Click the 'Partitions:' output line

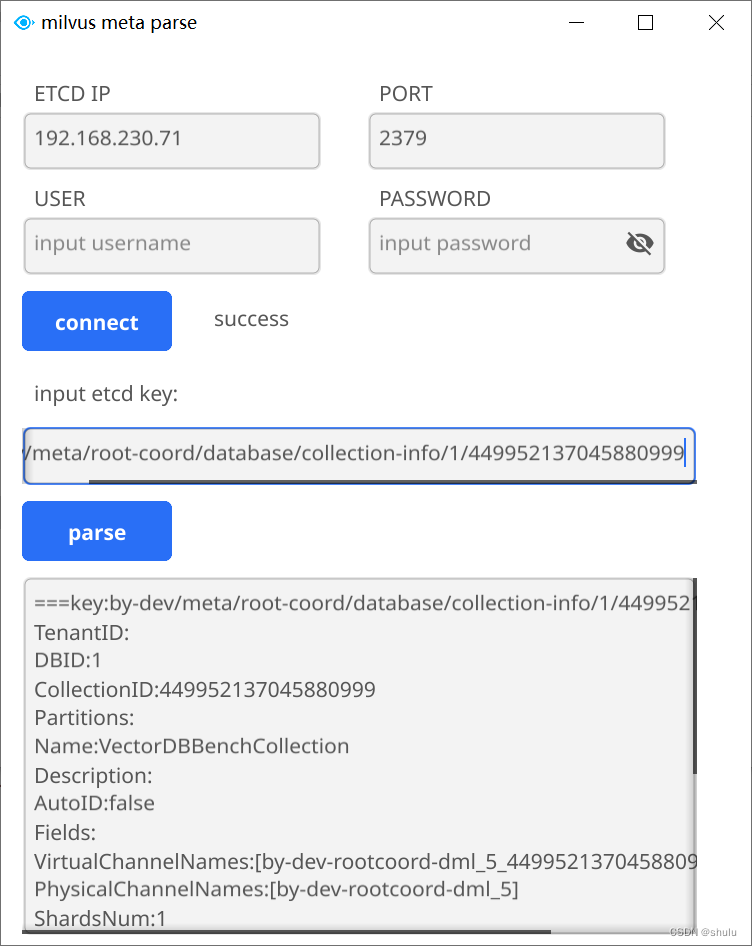point(84,717)
